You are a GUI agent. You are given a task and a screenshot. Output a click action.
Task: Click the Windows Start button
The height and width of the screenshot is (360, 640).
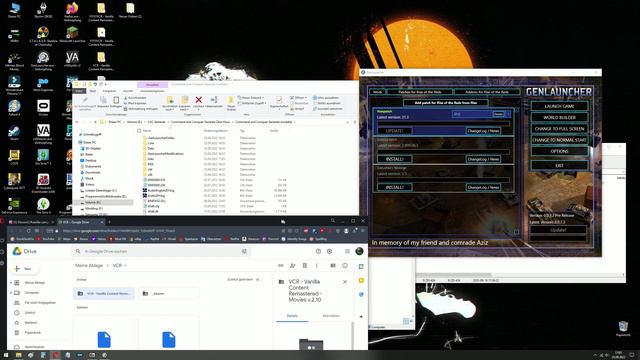pyautogui.click(x=6, y=355)
